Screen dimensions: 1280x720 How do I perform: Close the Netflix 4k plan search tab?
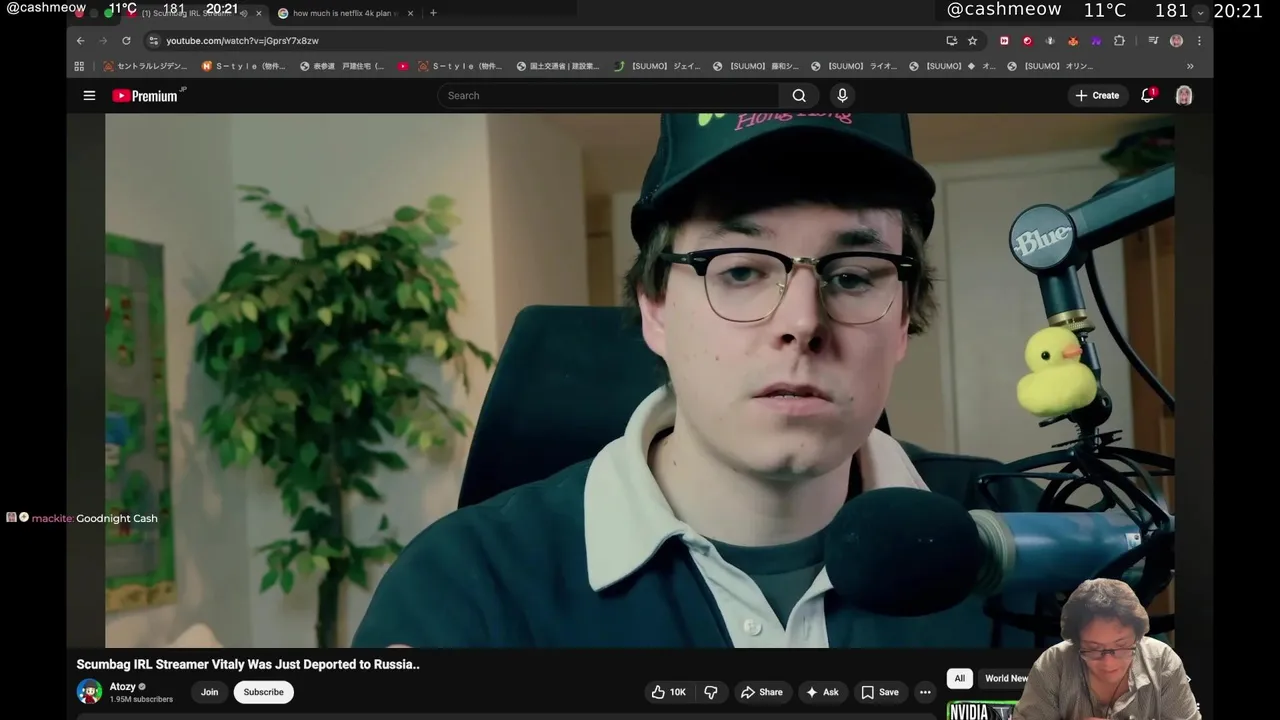click(x=410, y=13)
